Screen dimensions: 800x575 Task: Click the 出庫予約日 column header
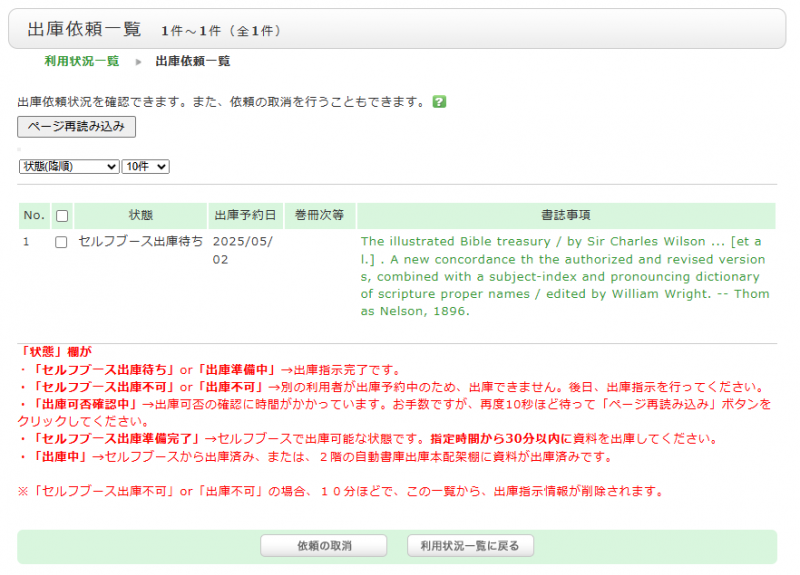[245, 215]
